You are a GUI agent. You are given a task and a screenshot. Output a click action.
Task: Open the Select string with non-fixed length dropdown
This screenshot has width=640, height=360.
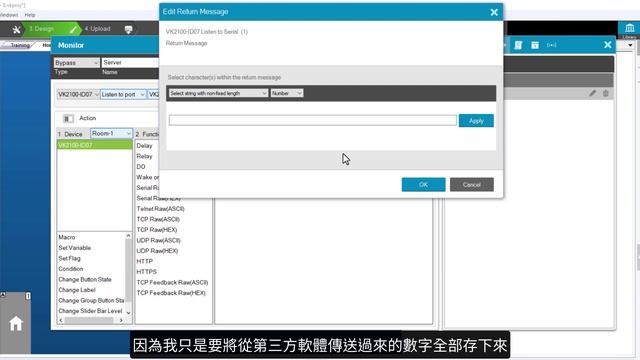click(218, 93)
